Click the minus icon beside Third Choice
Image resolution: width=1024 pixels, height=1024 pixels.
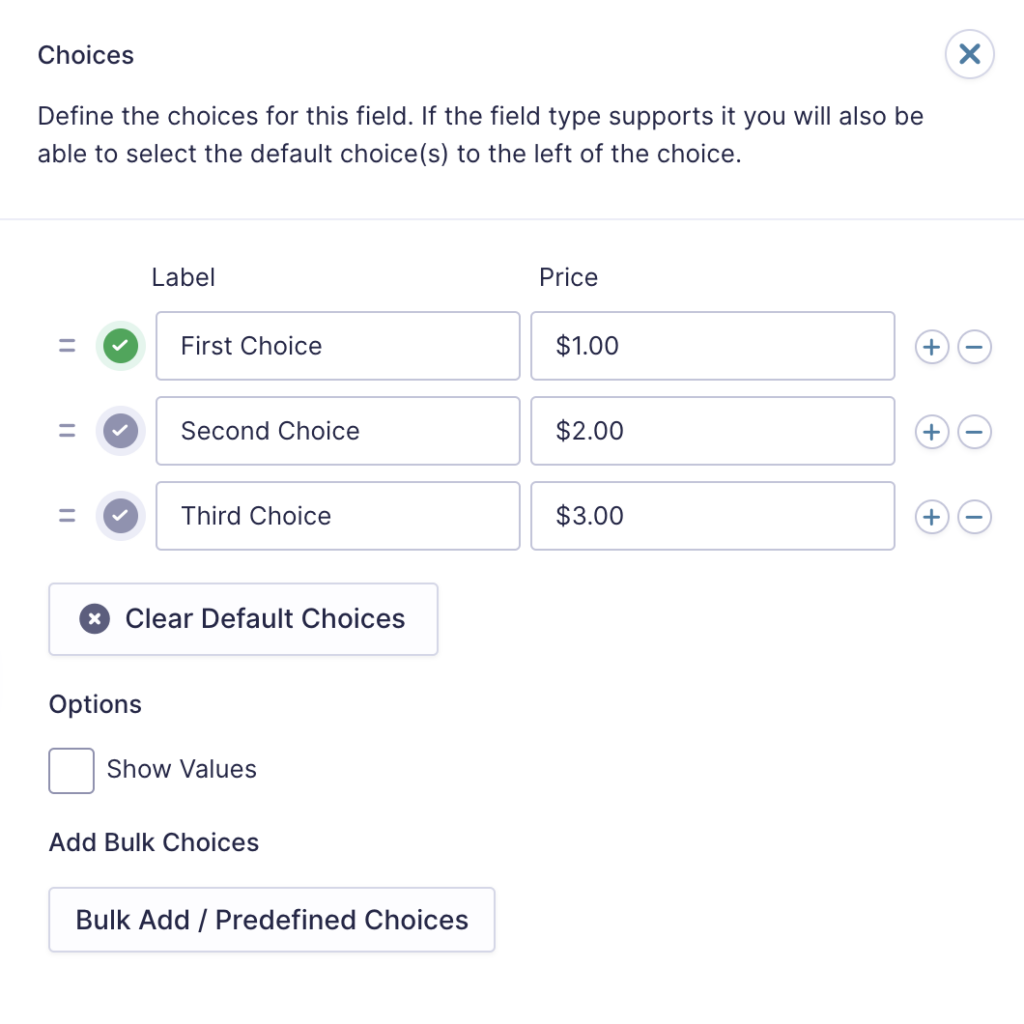(x=974, y=516)
